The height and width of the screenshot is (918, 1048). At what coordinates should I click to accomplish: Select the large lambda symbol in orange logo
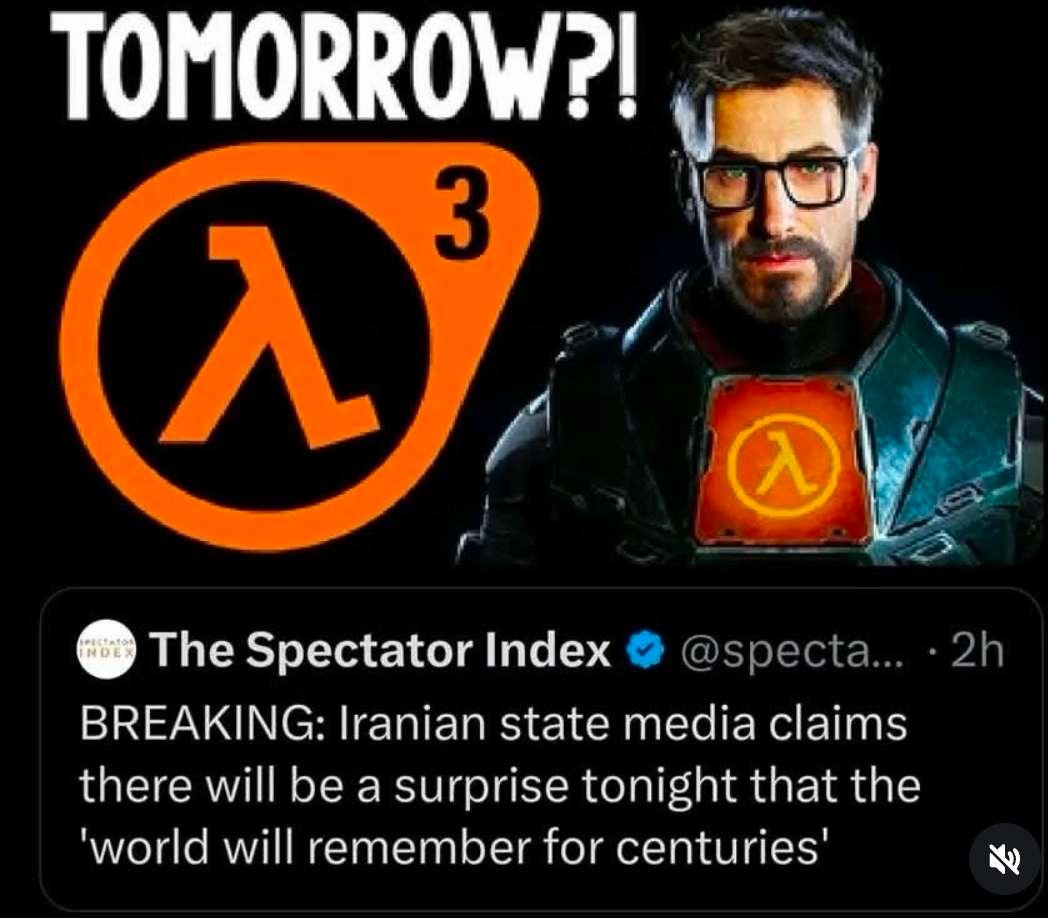click(263, 334)
